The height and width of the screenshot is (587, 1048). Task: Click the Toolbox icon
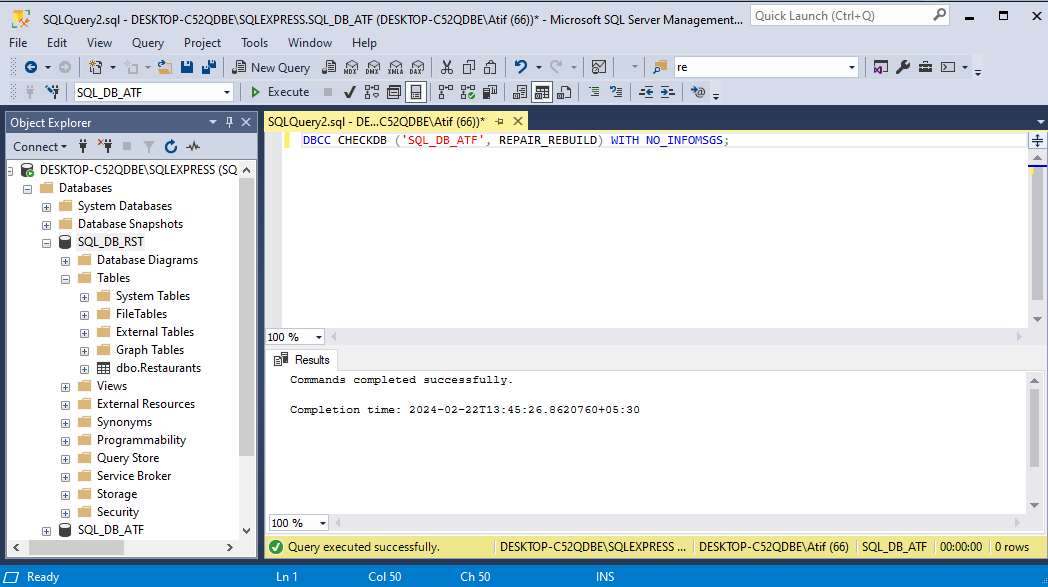[925, 67]
